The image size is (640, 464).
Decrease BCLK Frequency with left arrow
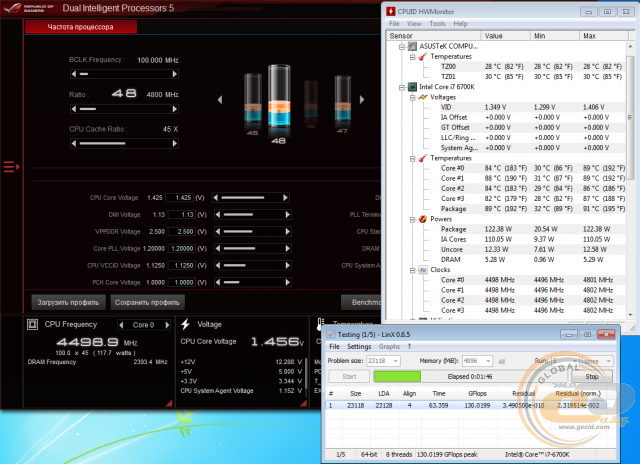(74, 74)
